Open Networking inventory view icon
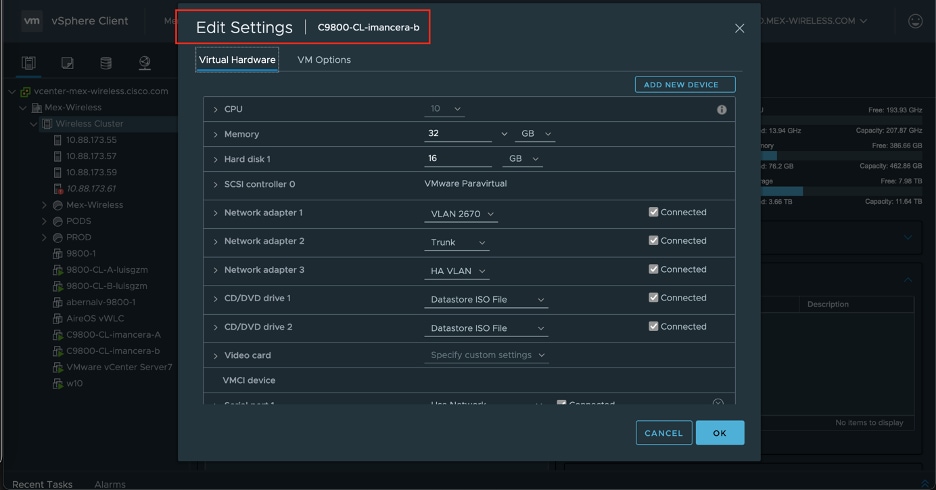The height and width of the screenshot is (490, 936). (144, 63)
